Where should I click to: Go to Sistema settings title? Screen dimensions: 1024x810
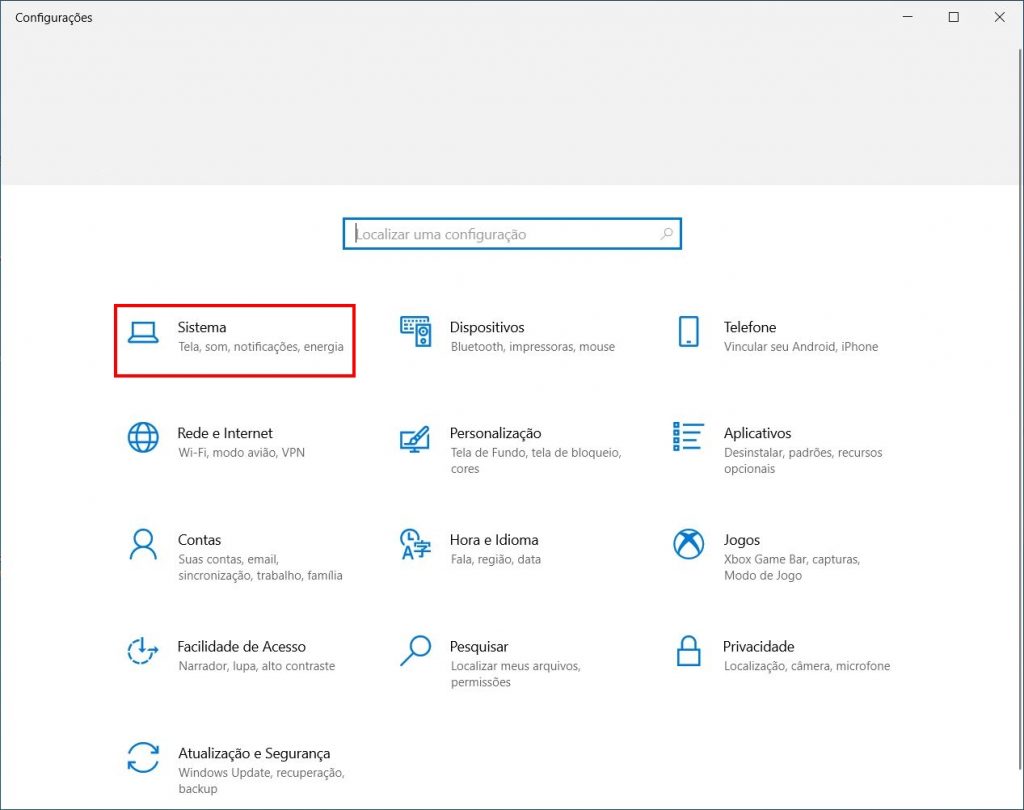click(x=202, y=327)
